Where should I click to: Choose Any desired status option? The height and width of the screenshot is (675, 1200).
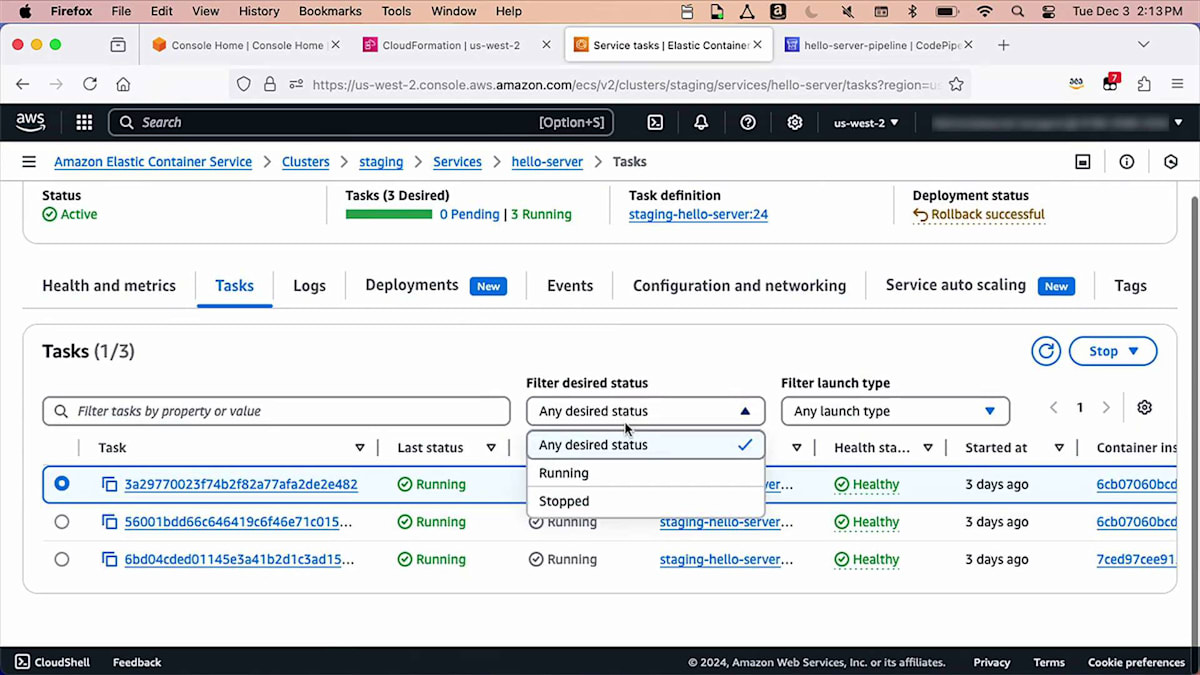646,445
